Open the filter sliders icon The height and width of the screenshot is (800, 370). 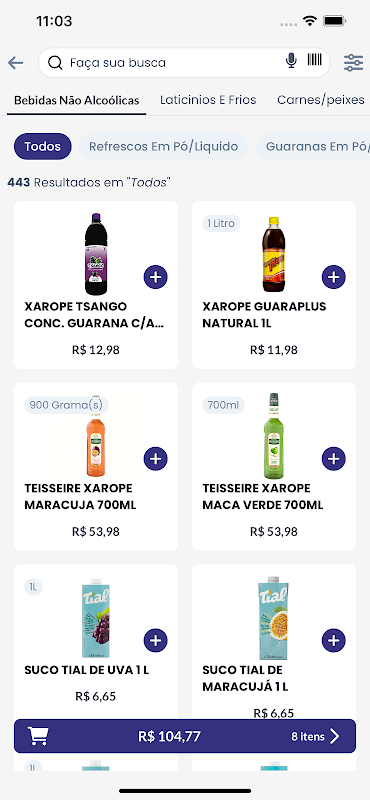[x=353, y=63]
